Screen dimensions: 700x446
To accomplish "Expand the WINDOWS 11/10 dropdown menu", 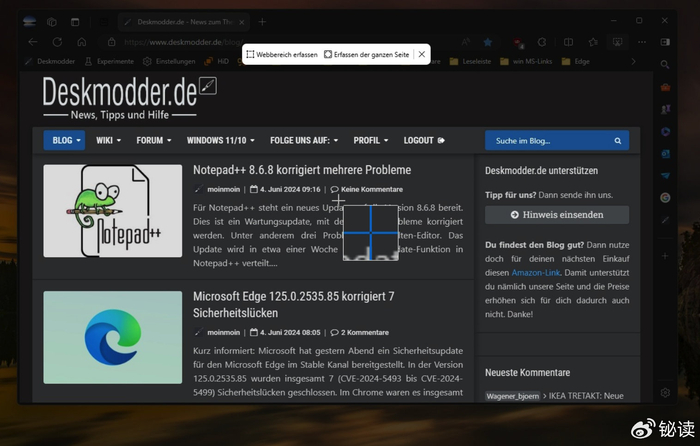I will click(x=222, y=141).
